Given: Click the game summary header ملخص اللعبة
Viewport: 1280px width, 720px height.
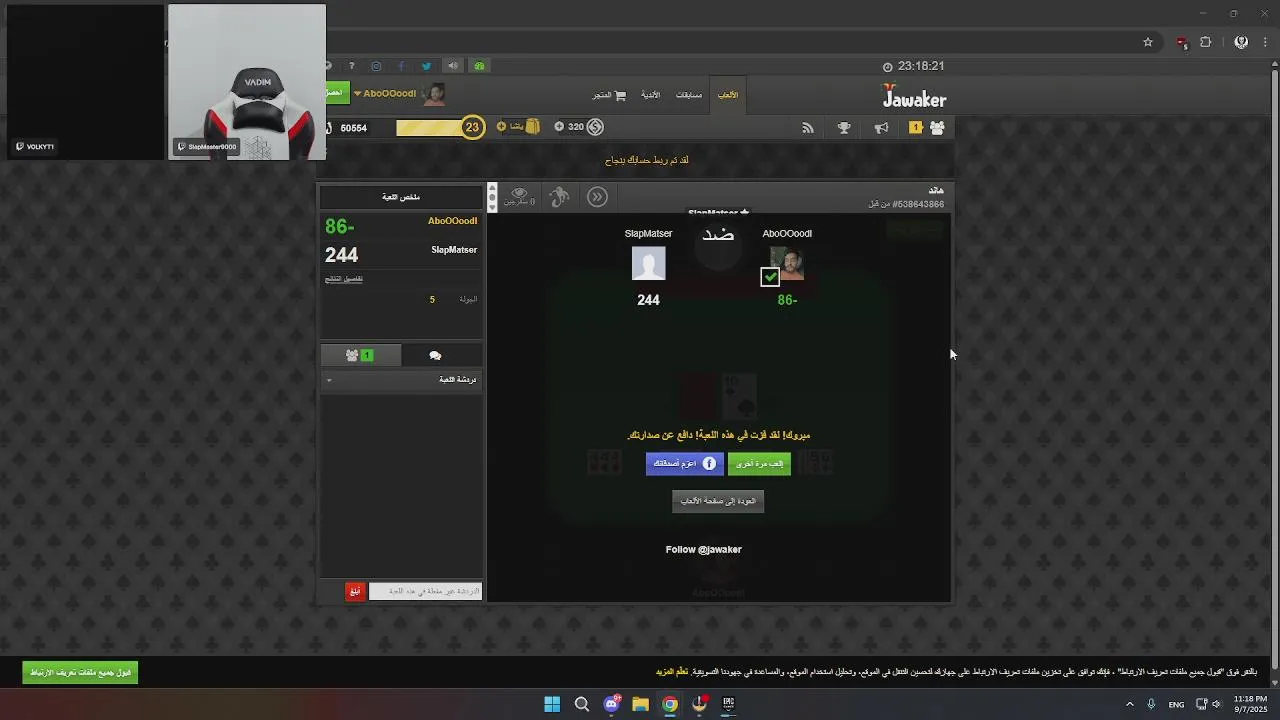Looking at the screenshot, I should [x=401, y=197].
